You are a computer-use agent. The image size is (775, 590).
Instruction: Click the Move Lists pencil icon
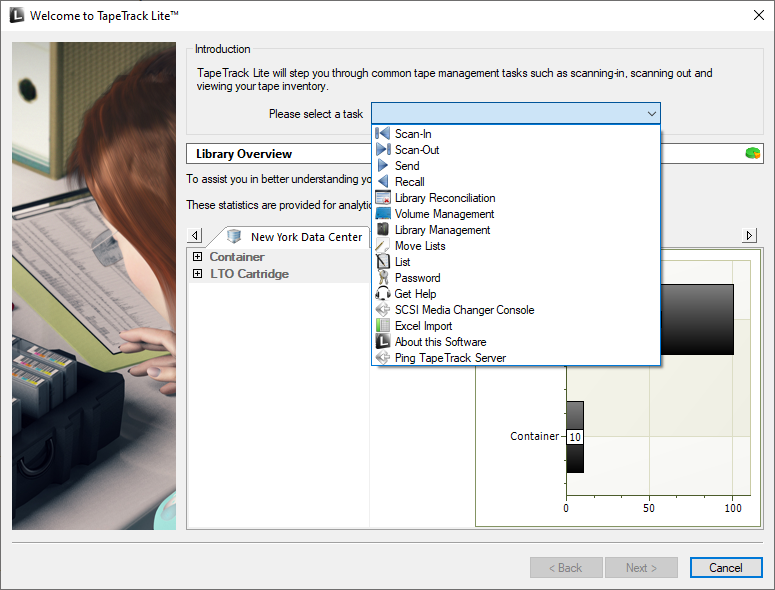point(383,245)
